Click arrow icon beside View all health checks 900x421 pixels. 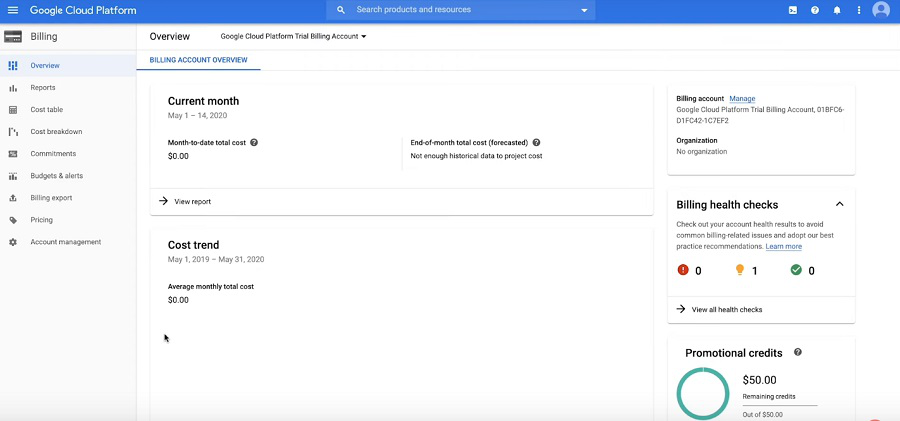[681, 309]
